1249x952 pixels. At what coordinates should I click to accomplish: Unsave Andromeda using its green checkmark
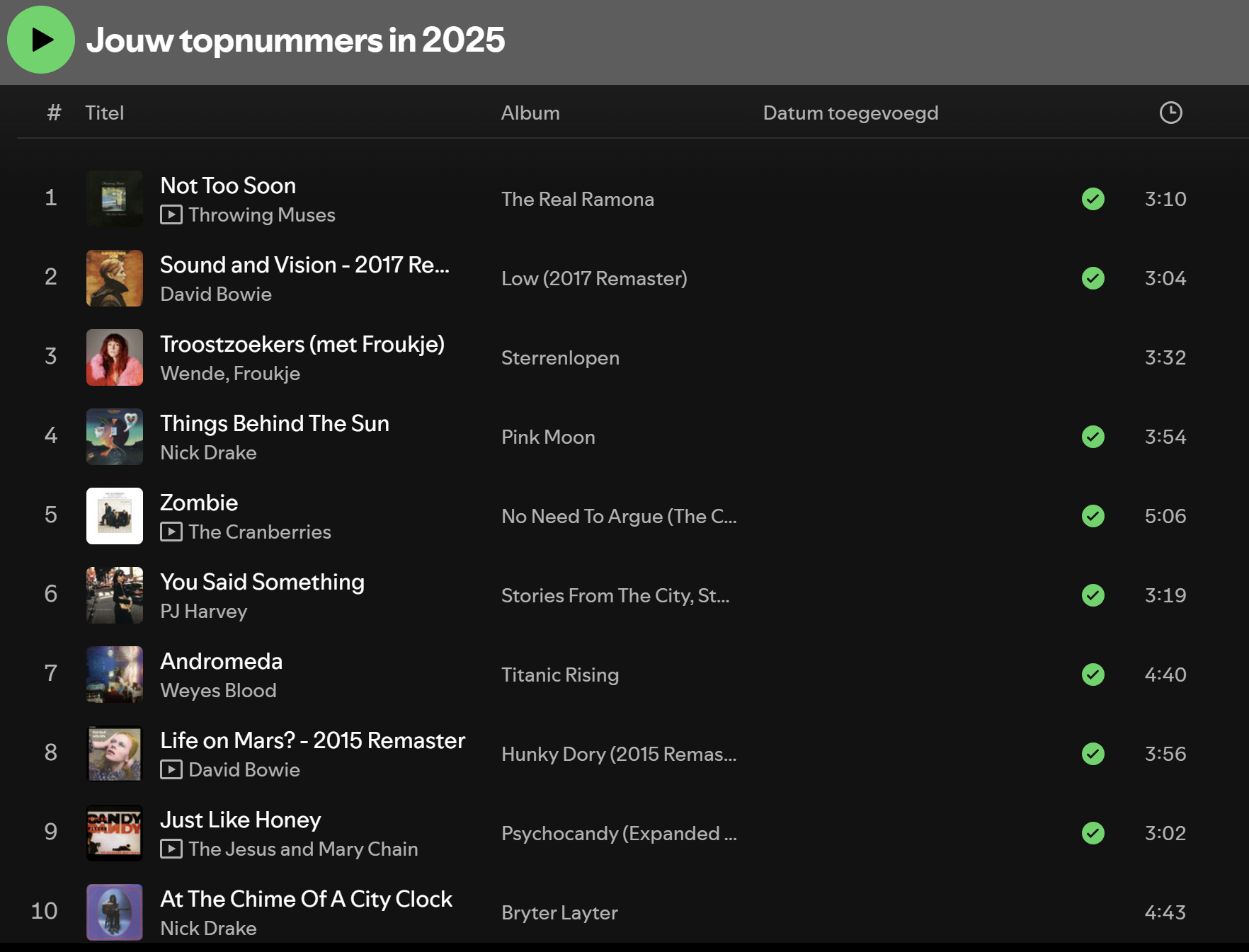(1093, 675)
